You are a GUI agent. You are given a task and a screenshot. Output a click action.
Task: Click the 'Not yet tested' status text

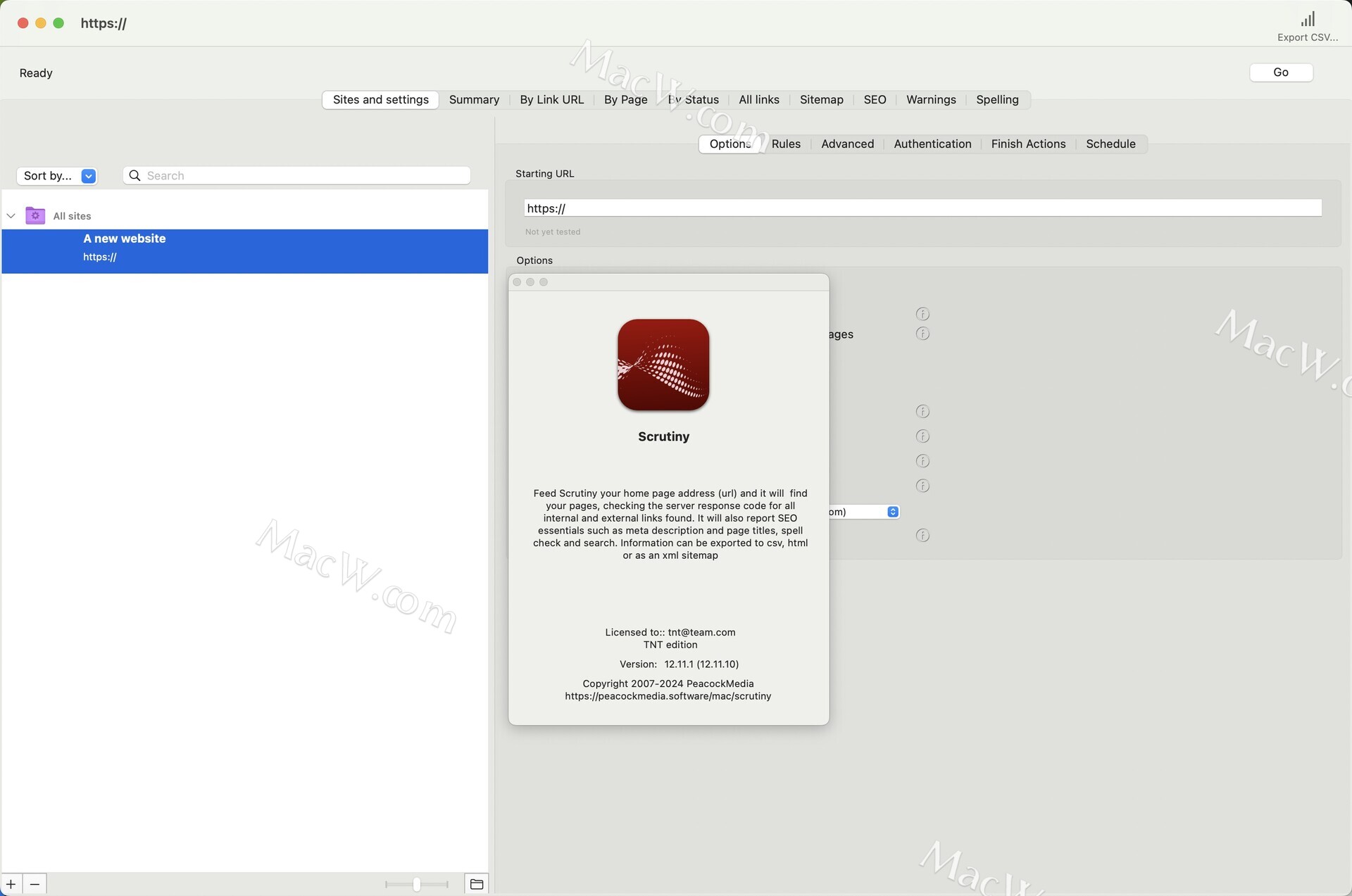point(553,232)
